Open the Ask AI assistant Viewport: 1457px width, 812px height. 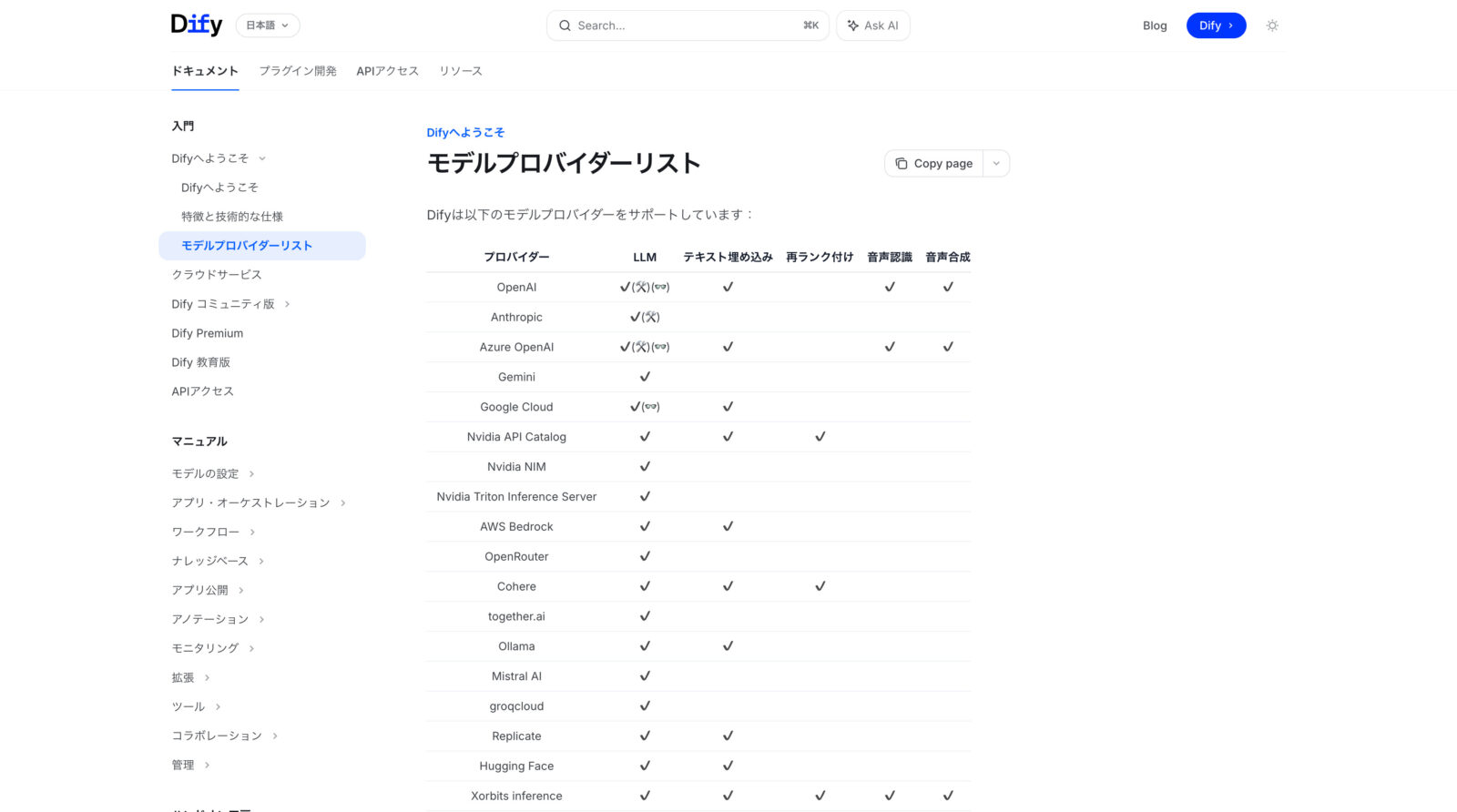873,25
